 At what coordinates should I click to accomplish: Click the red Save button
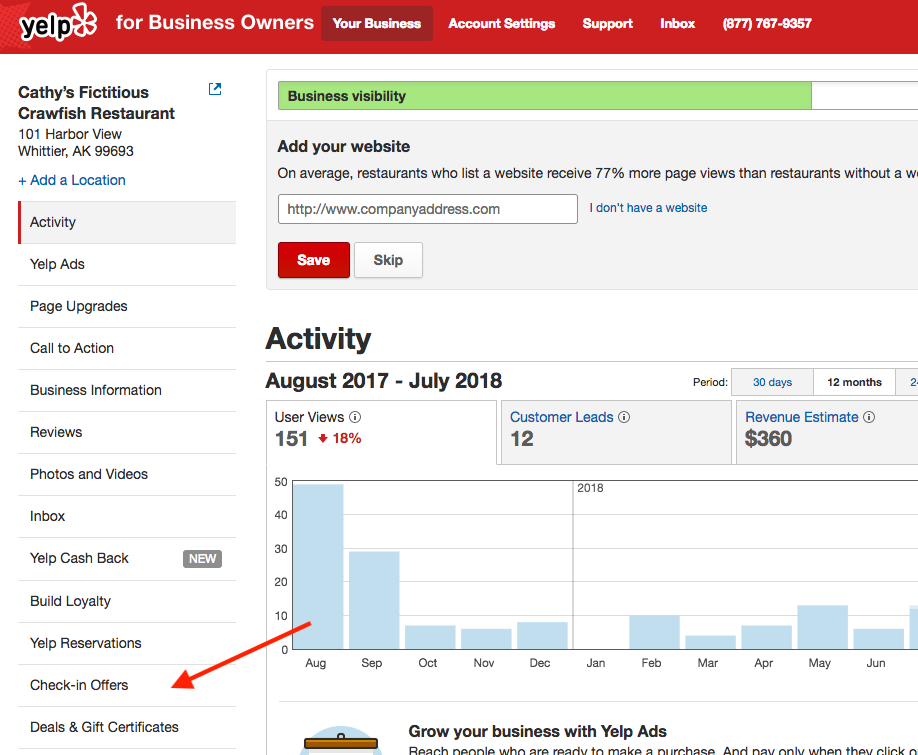tap(314, 260)
